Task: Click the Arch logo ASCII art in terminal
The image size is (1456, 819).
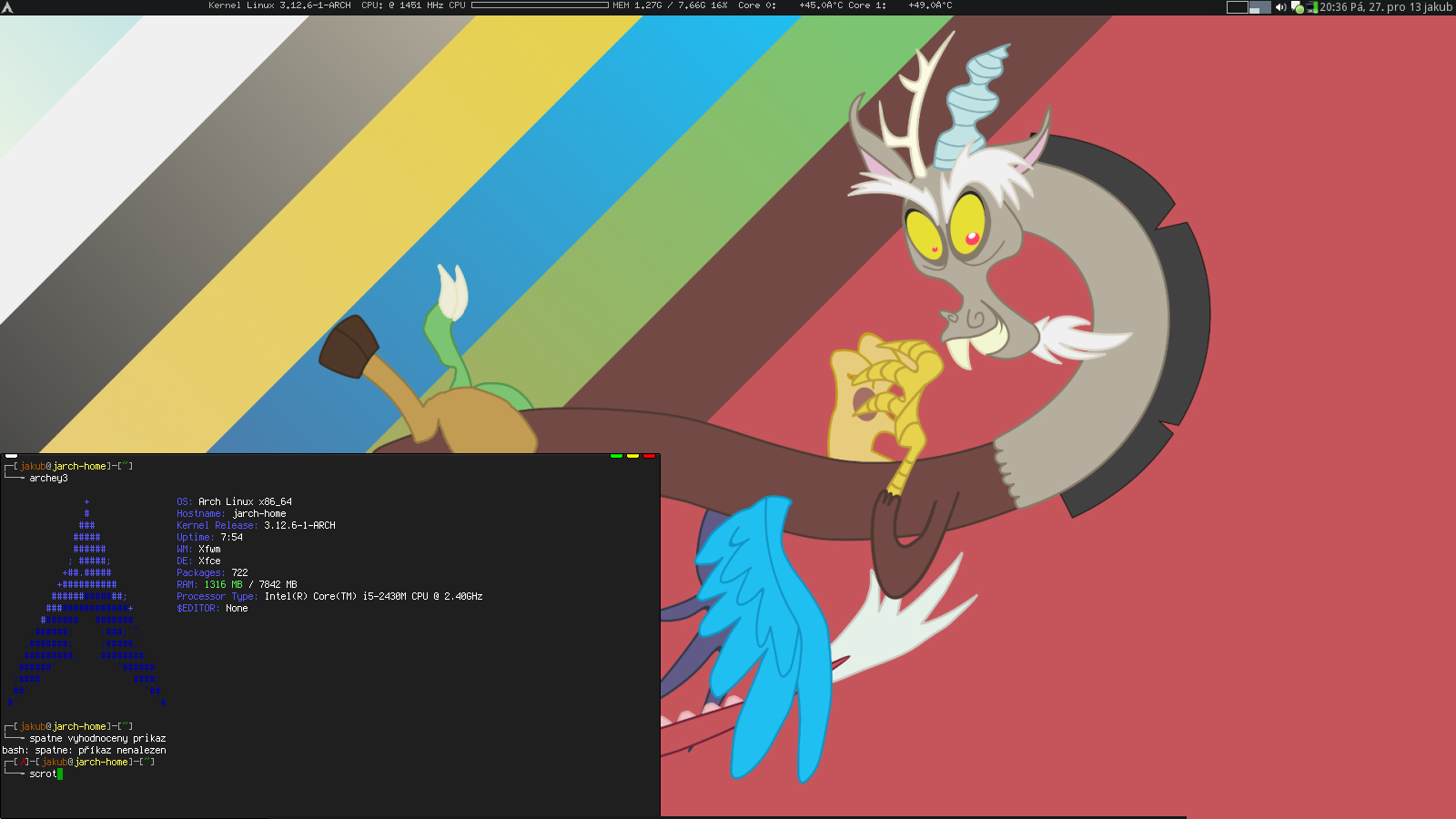Action: (x=86, y=602)
